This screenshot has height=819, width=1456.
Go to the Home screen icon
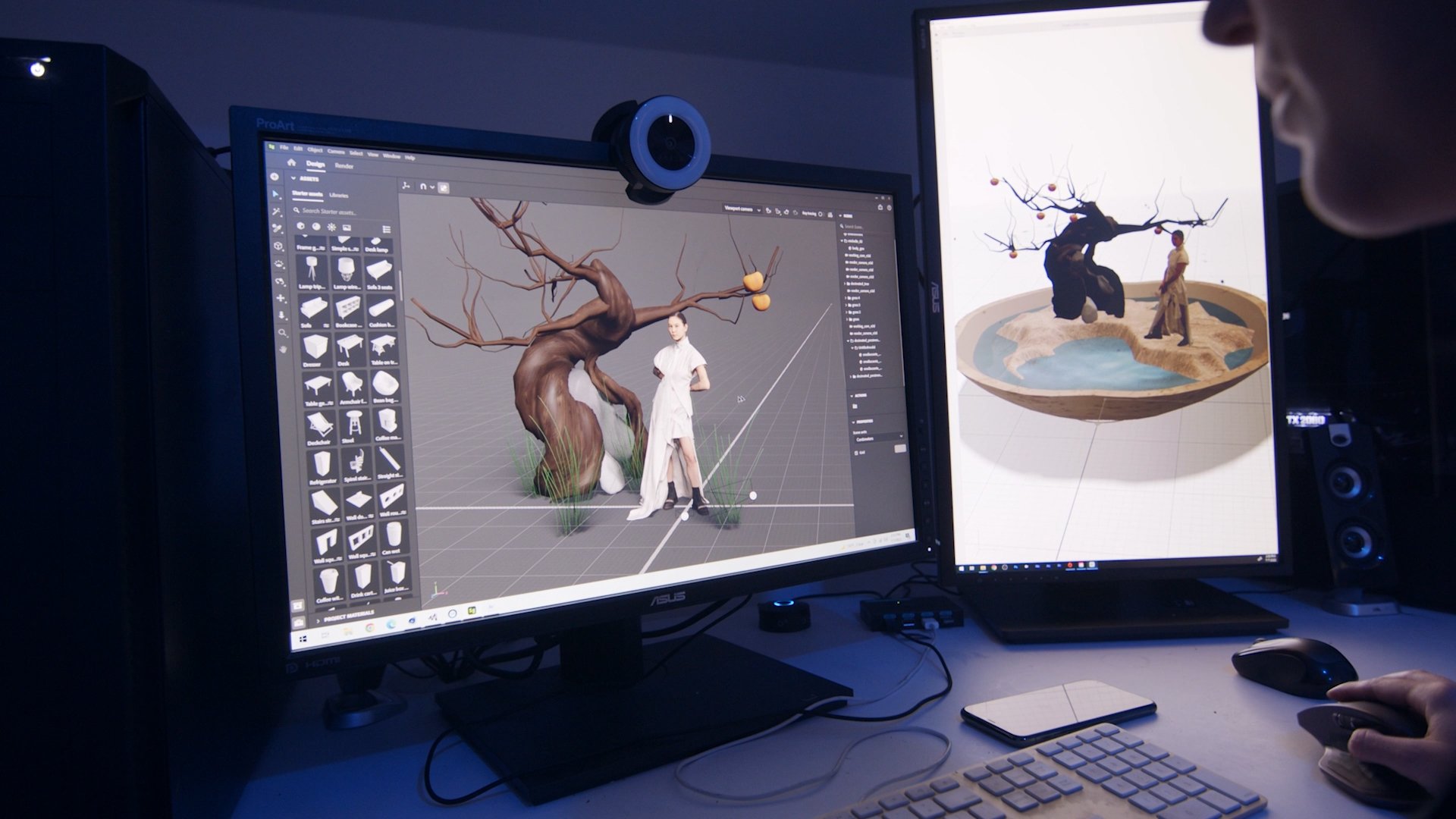pyautogui.click(x=291, y=162)
